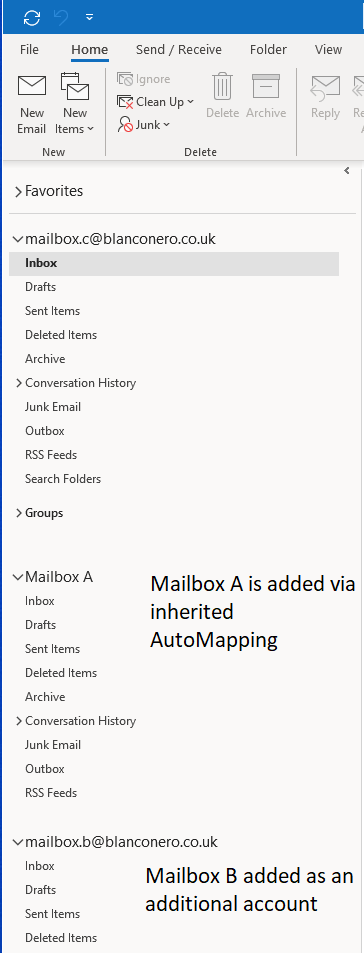The height and width of the screenshot is (953, 364).
Task: Create a New Email
Action: 32,103
